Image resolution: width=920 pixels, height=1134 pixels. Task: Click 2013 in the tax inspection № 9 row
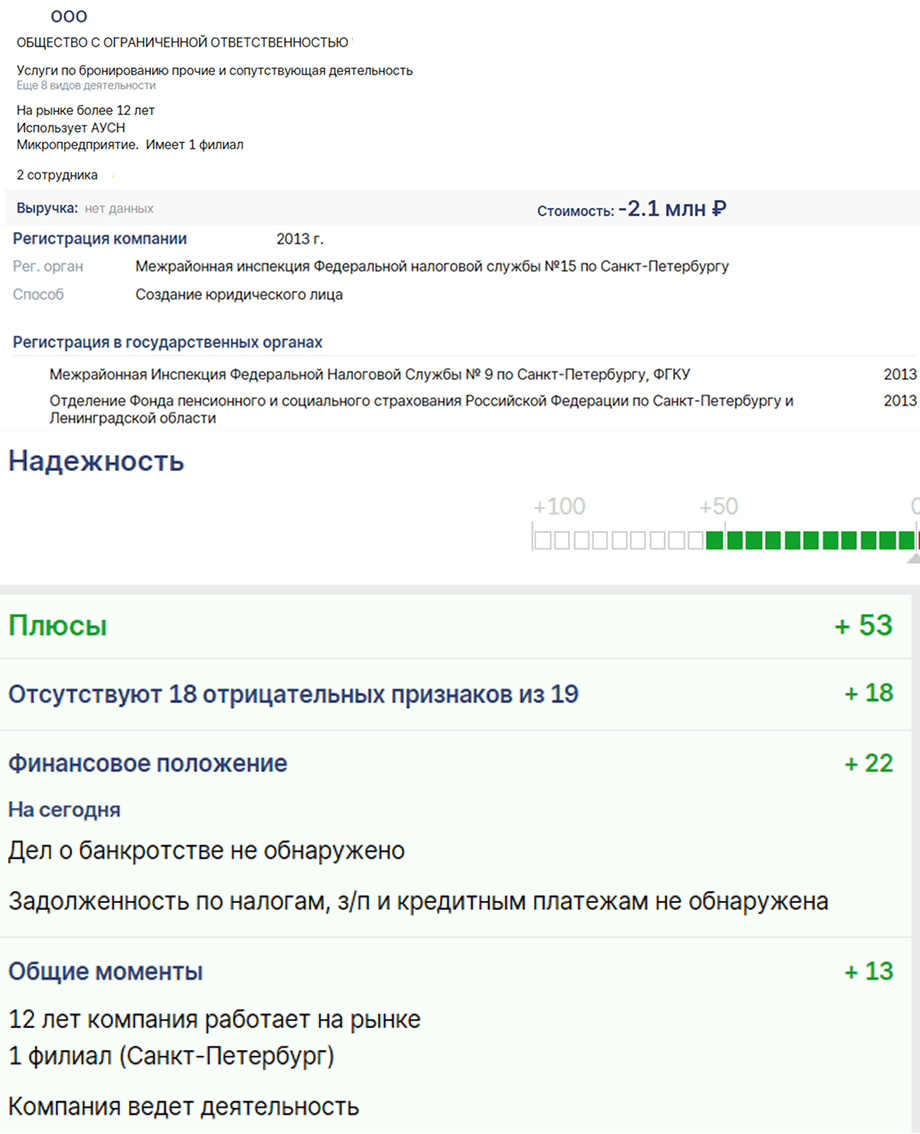tap(900, 375)
